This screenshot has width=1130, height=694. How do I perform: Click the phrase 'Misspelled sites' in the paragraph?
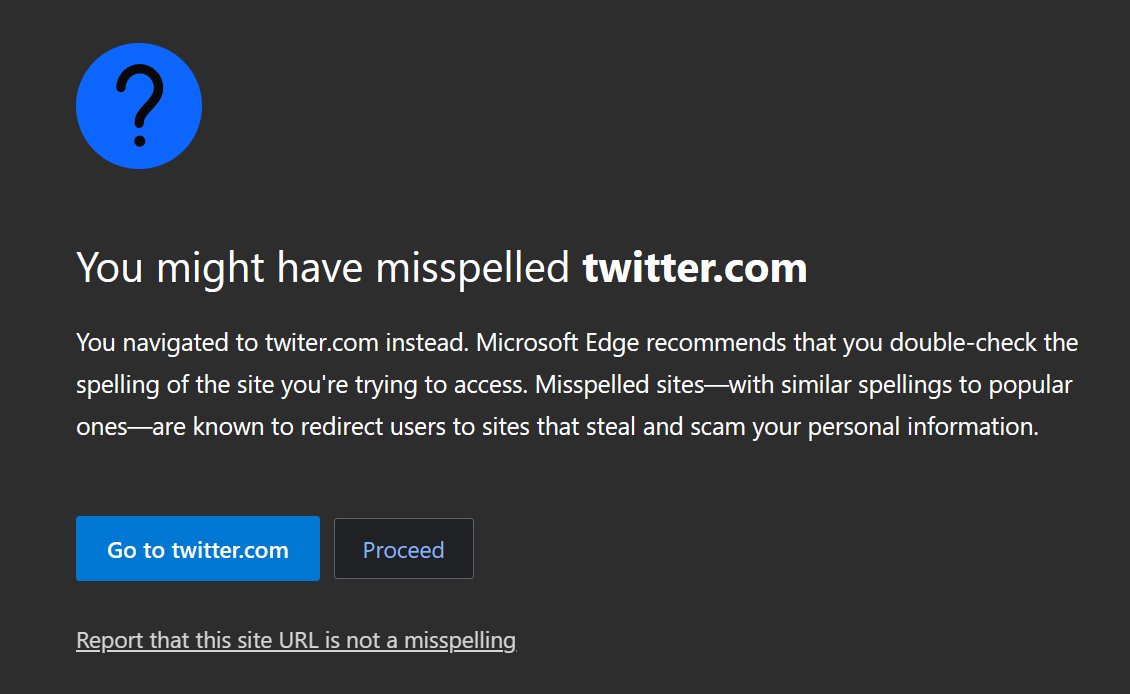pyautogui.click(x=619, y=384)
